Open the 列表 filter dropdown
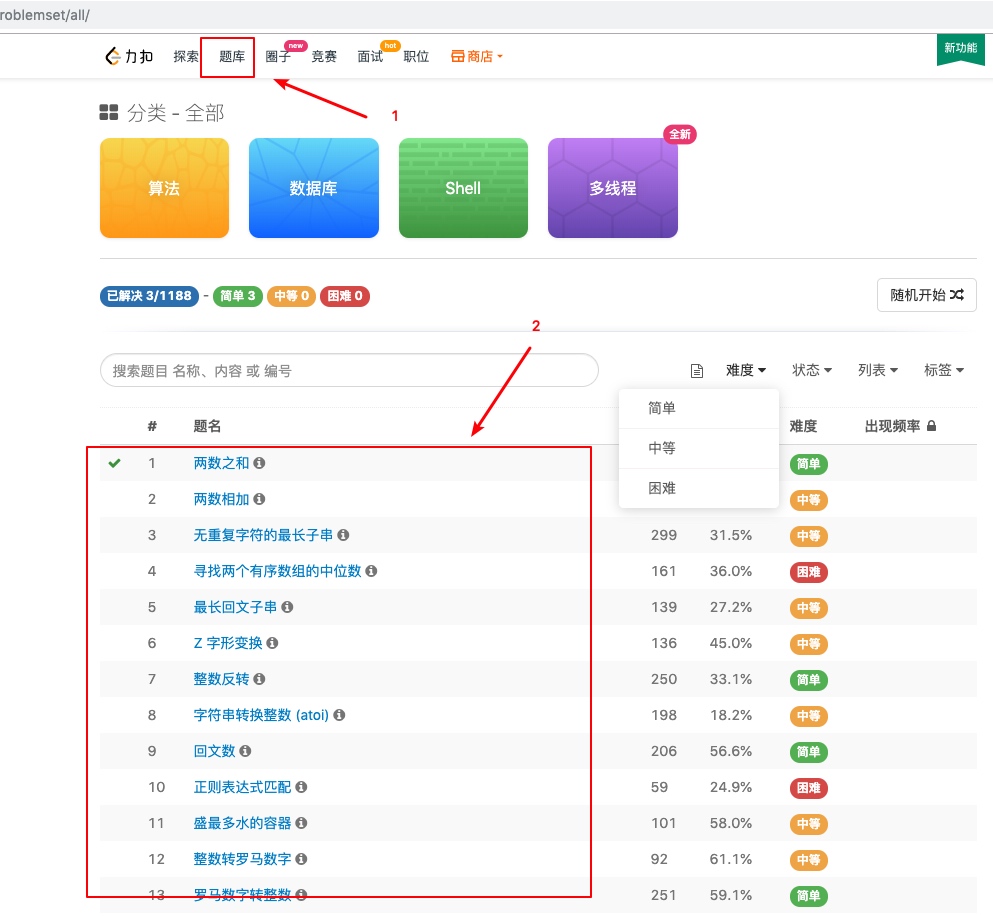The image size is (993, 916). (878, 370)
